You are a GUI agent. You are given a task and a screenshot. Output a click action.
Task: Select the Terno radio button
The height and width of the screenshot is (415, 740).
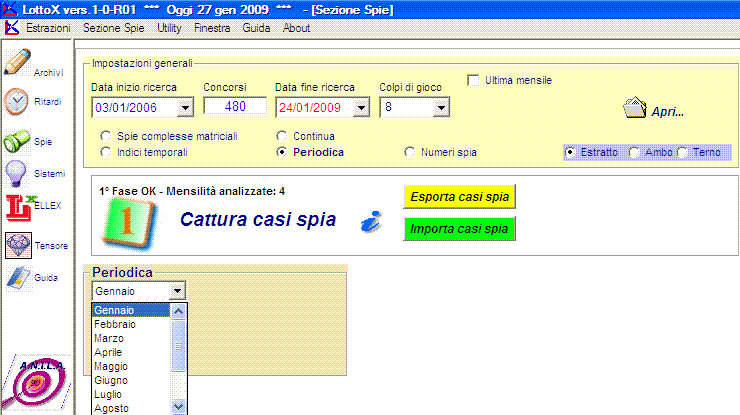pos(682,152)
